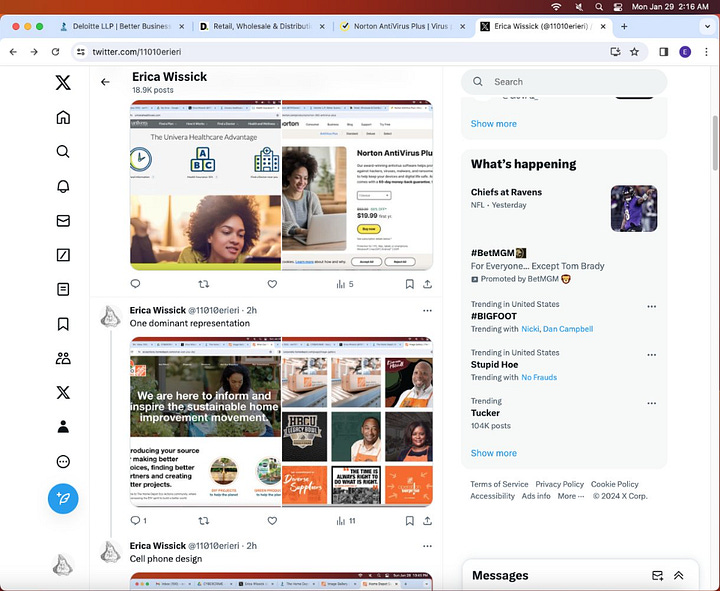This screenshot has width=720, height=591.
Task: Click the Search input field
Action: 564,82
